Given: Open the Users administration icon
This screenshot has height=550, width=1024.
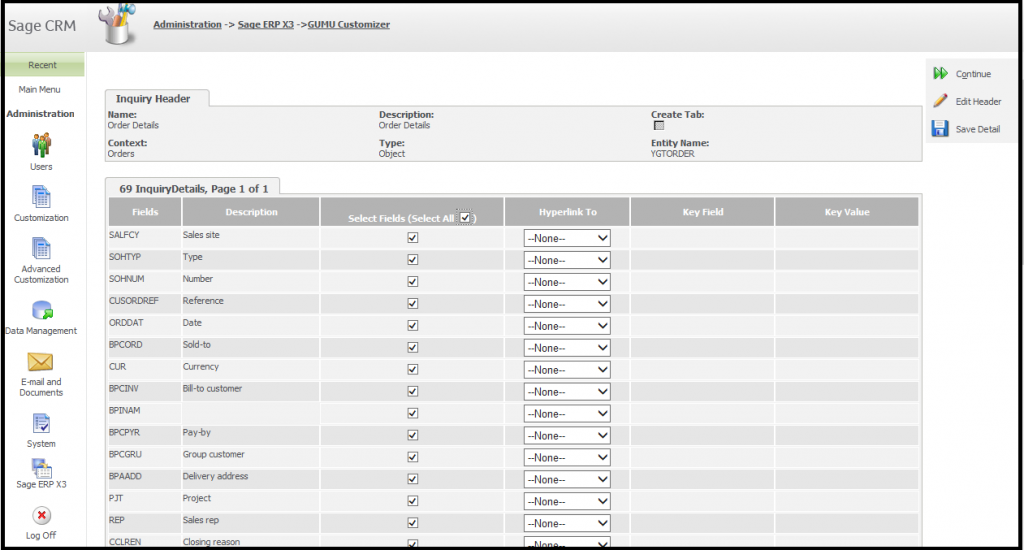Looking at the screenshot, I should pos(41,145).
